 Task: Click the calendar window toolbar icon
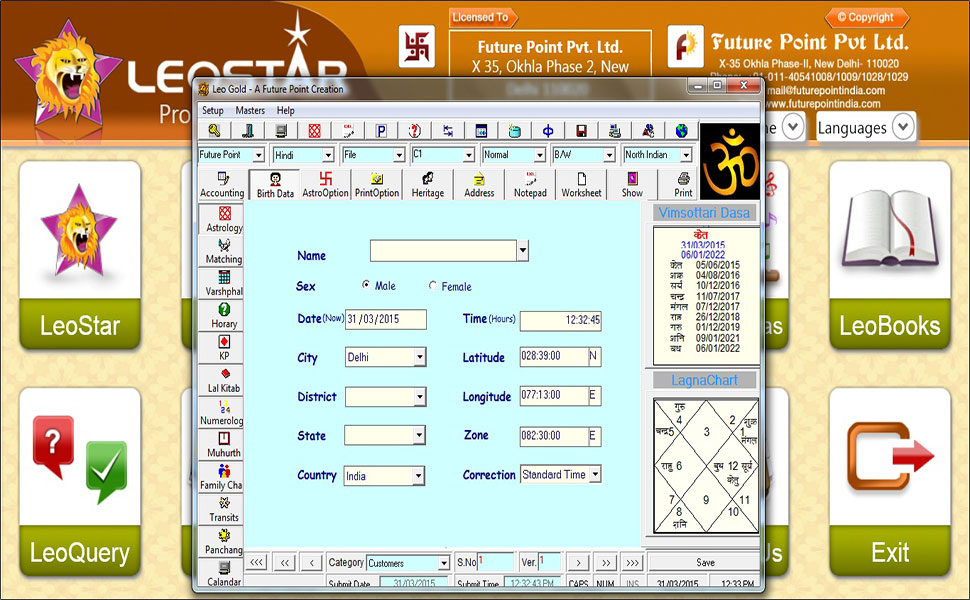coord(481,131)
